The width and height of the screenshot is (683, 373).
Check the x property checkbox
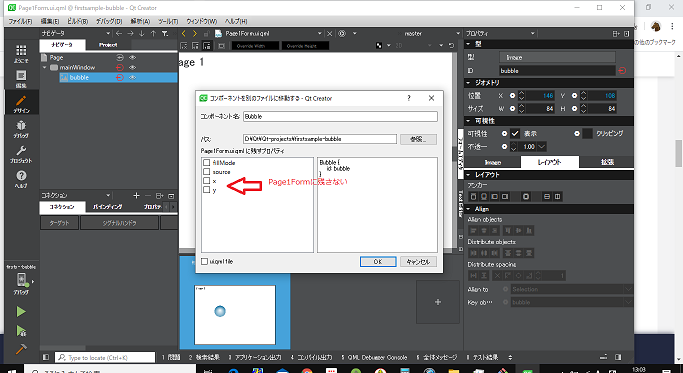206,180
